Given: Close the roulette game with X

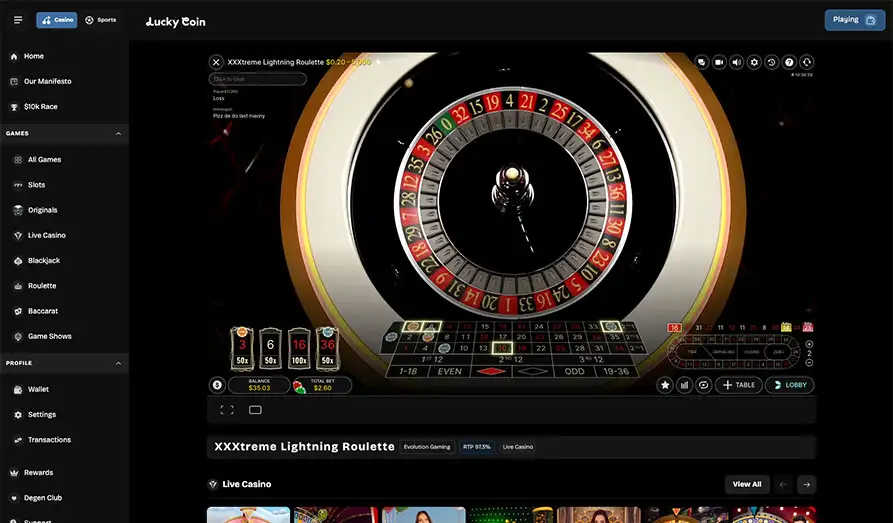Looking at the screenshot, I should click(216, 62).
